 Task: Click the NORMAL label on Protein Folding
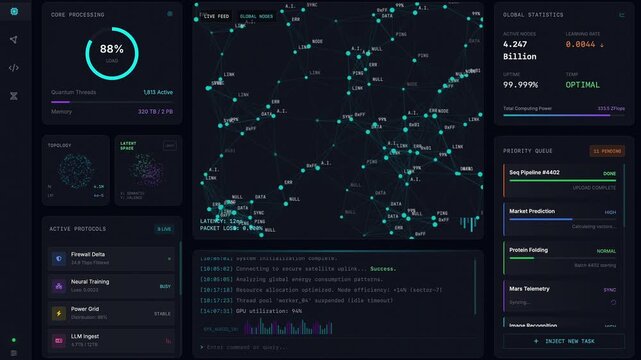tap(606, 251)
